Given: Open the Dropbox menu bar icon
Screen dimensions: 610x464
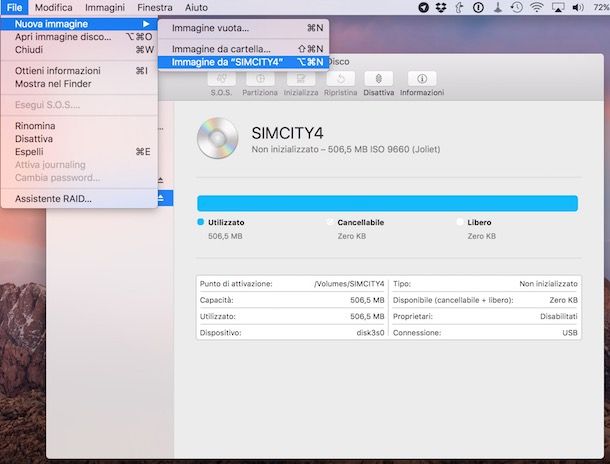Looking at the screenshot, I should (441, 7).
